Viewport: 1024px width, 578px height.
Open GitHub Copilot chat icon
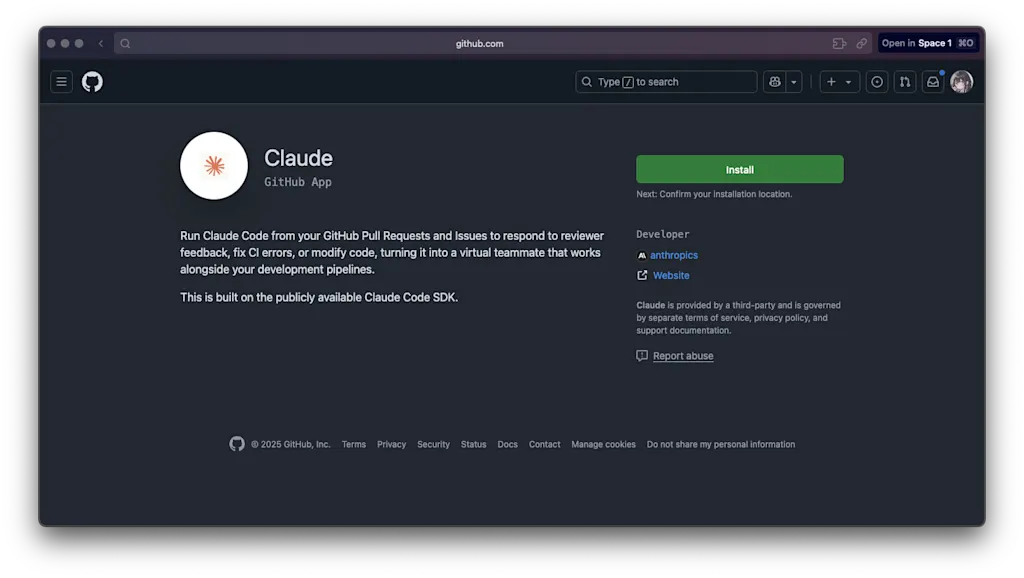pos(775,82)
